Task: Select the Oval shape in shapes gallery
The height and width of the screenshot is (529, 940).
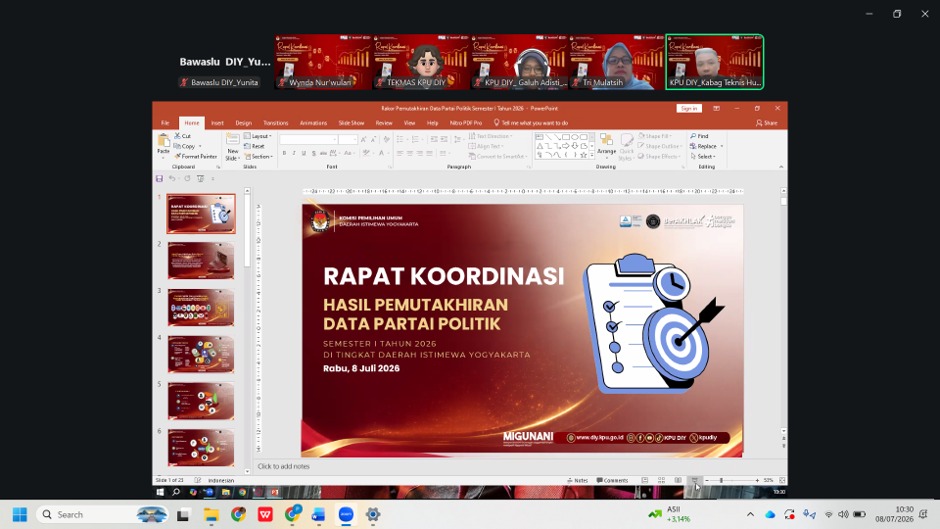Action: [x=574, y=137]
